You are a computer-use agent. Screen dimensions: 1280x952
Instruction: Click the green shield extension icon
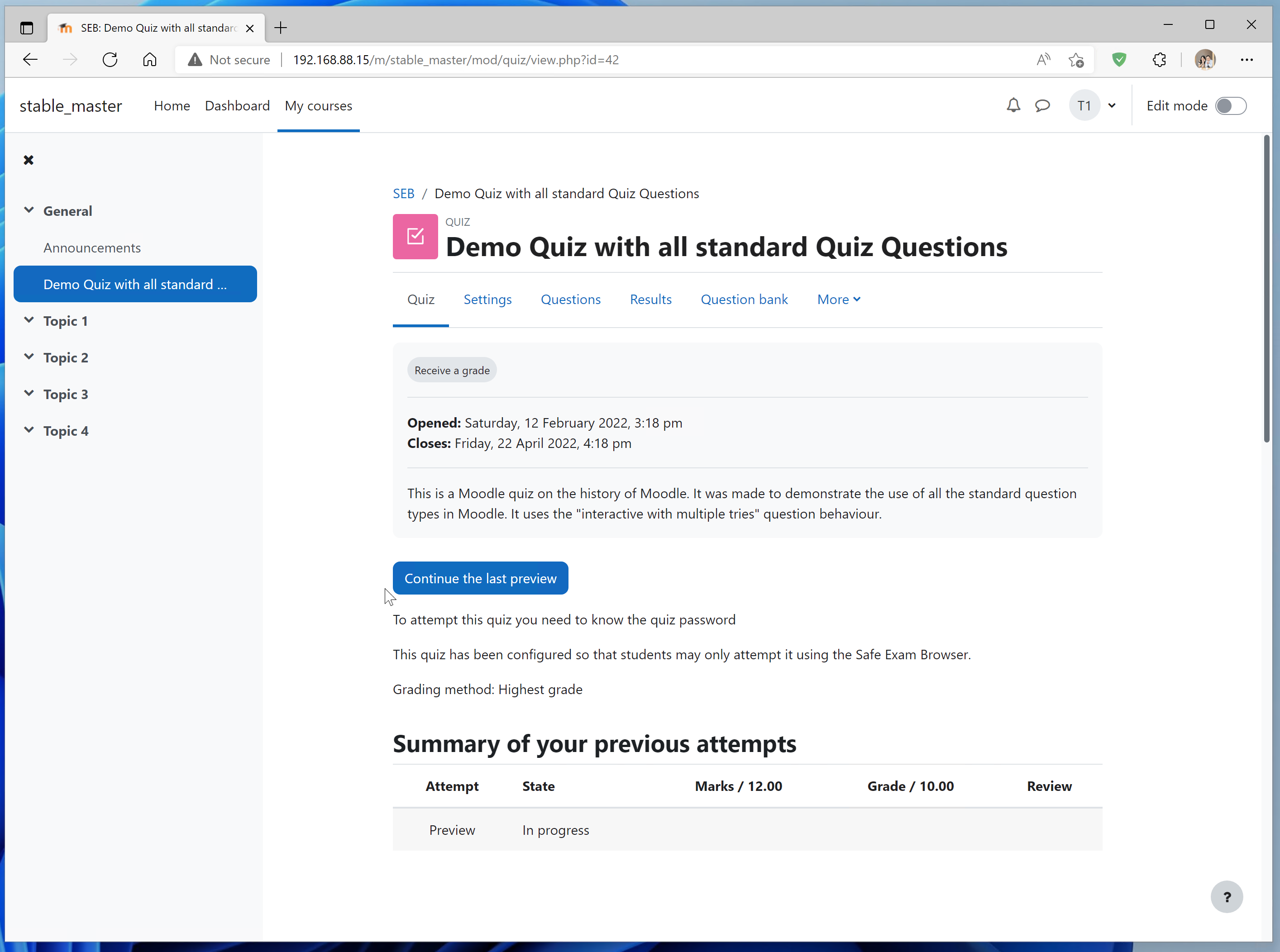[x=1119, y=59]
